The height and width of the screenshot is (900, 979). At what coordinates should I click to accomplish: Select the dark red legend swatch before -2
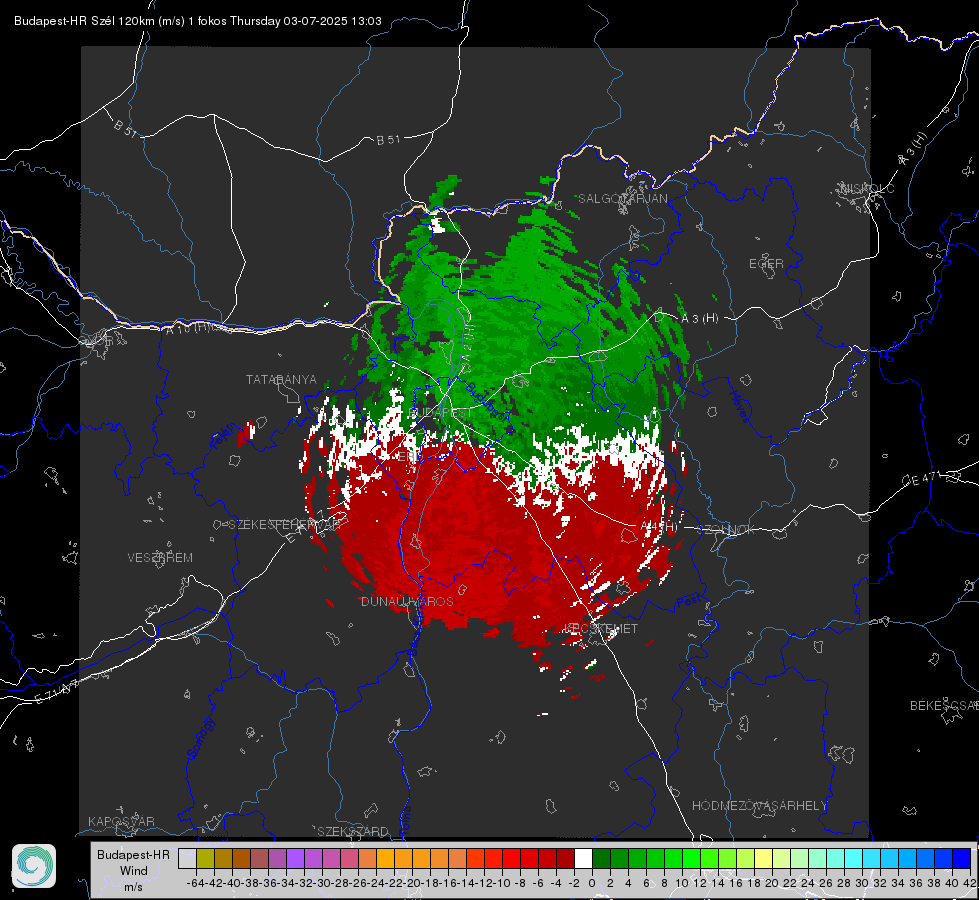tap(565, 858)
